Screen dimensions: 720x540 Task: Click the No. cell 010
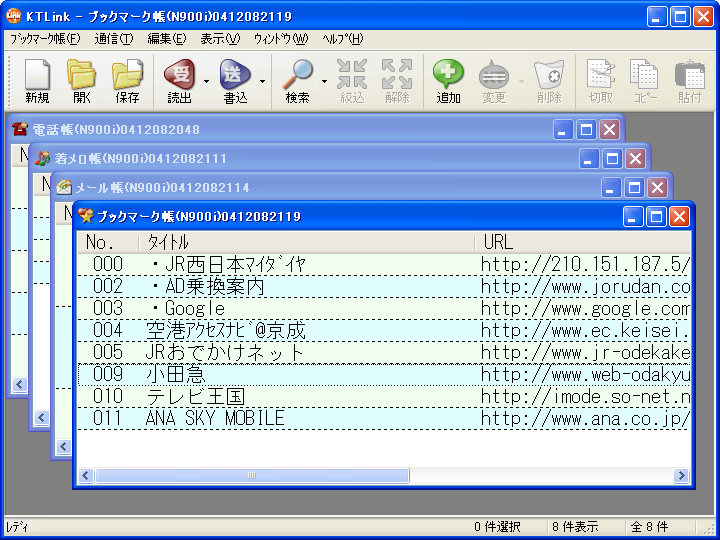click(x=108, y=396)
